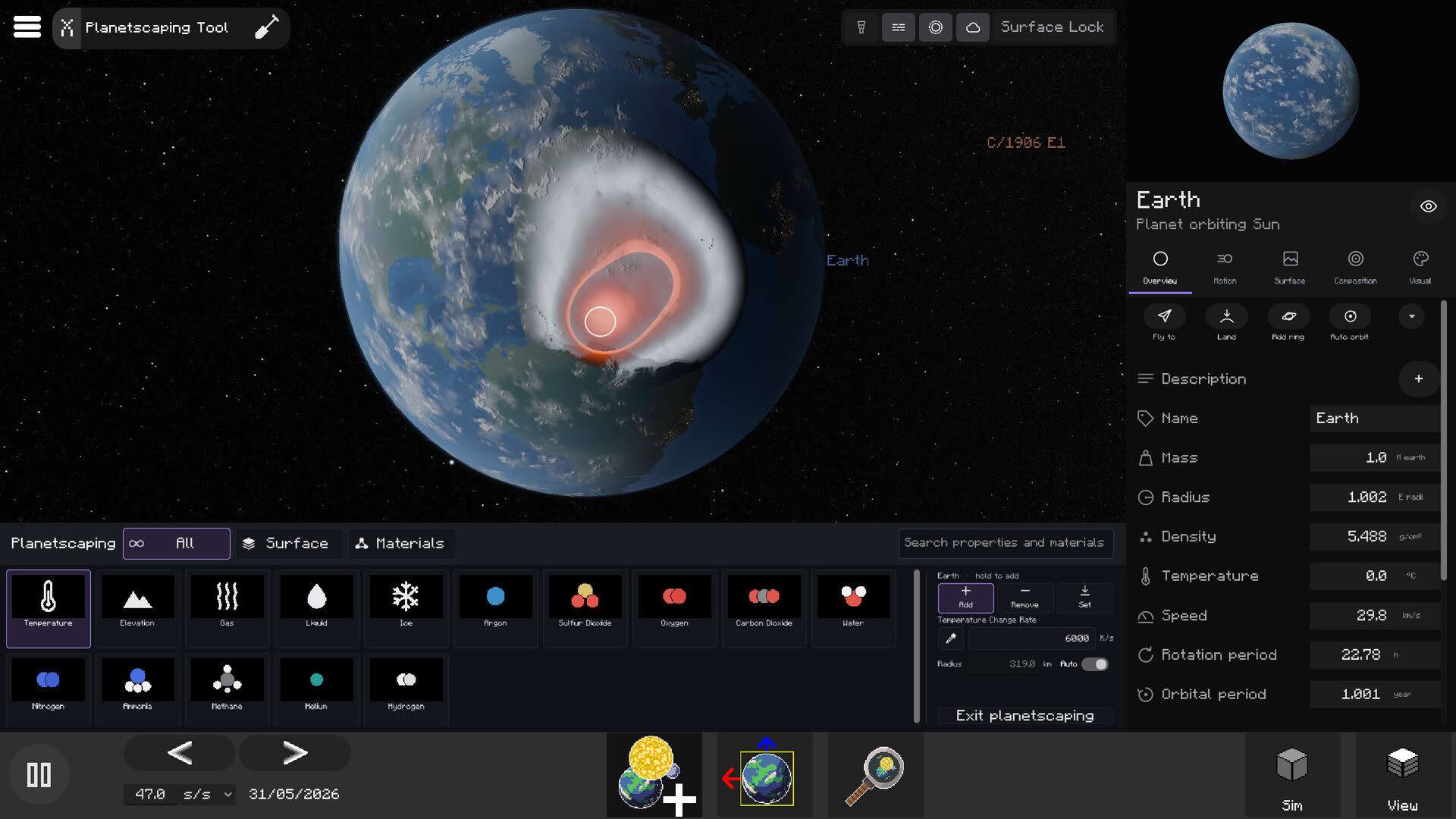Viewport: 1456px width, 819px height.
Task: Pause the simulation
Action: [x=39, y=774]
